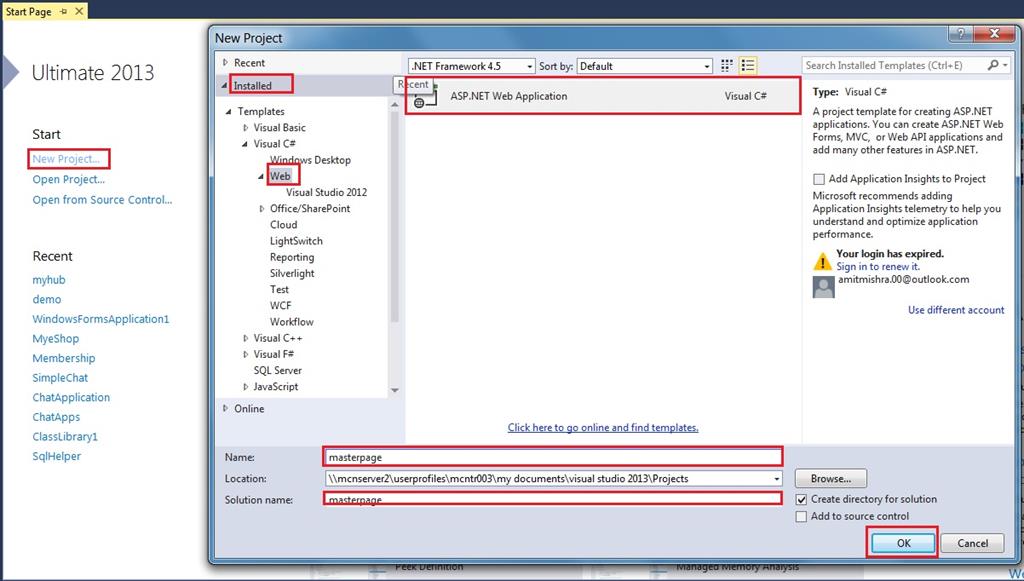The width and height of the screenshot is (1024, 581).
Task: Click New Project... on Start Page
Action: [66, 159]
